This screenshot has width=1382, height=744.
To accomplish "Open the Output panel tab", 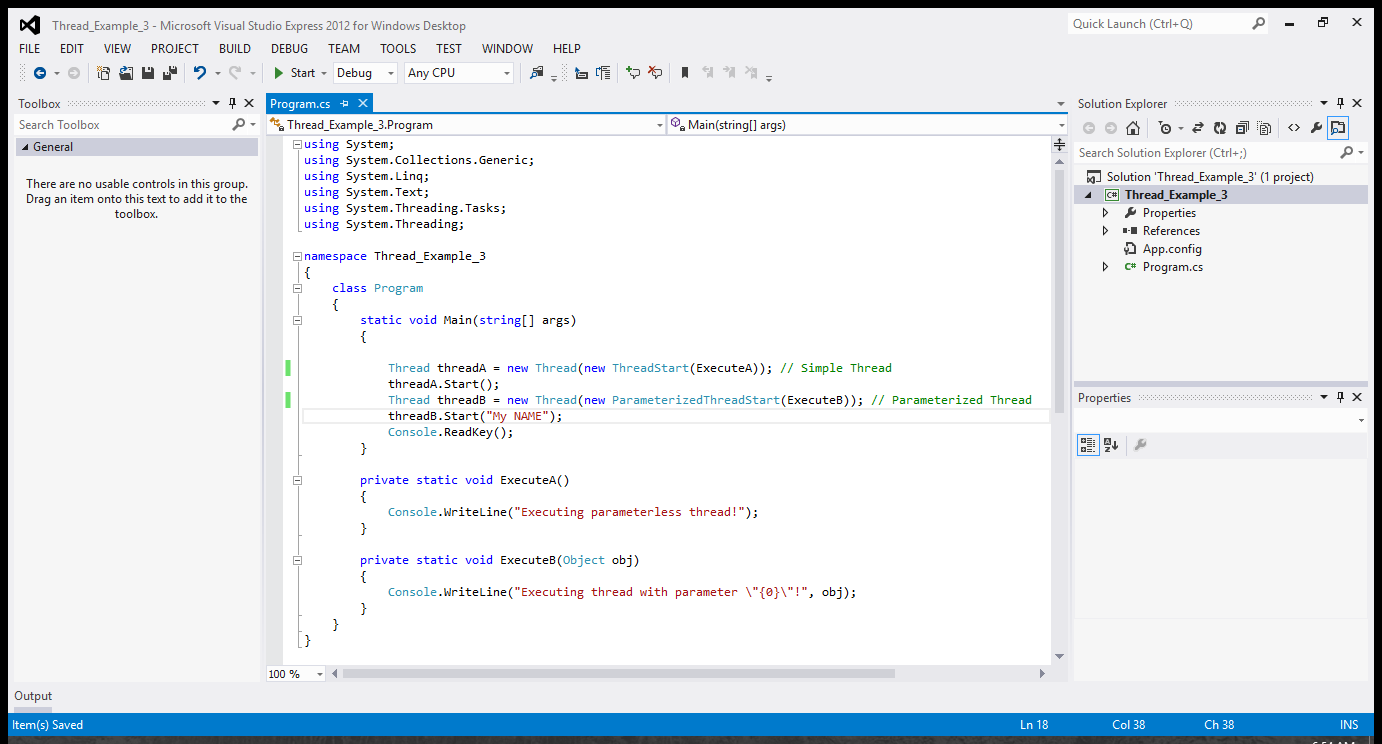I will pyautogui.click(x=33, y=696).
